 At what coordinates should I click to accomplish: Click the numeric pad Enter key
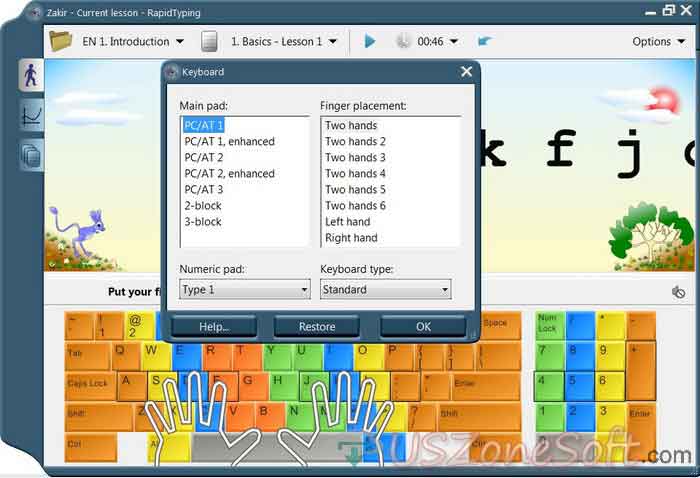(x=641, y=432)
